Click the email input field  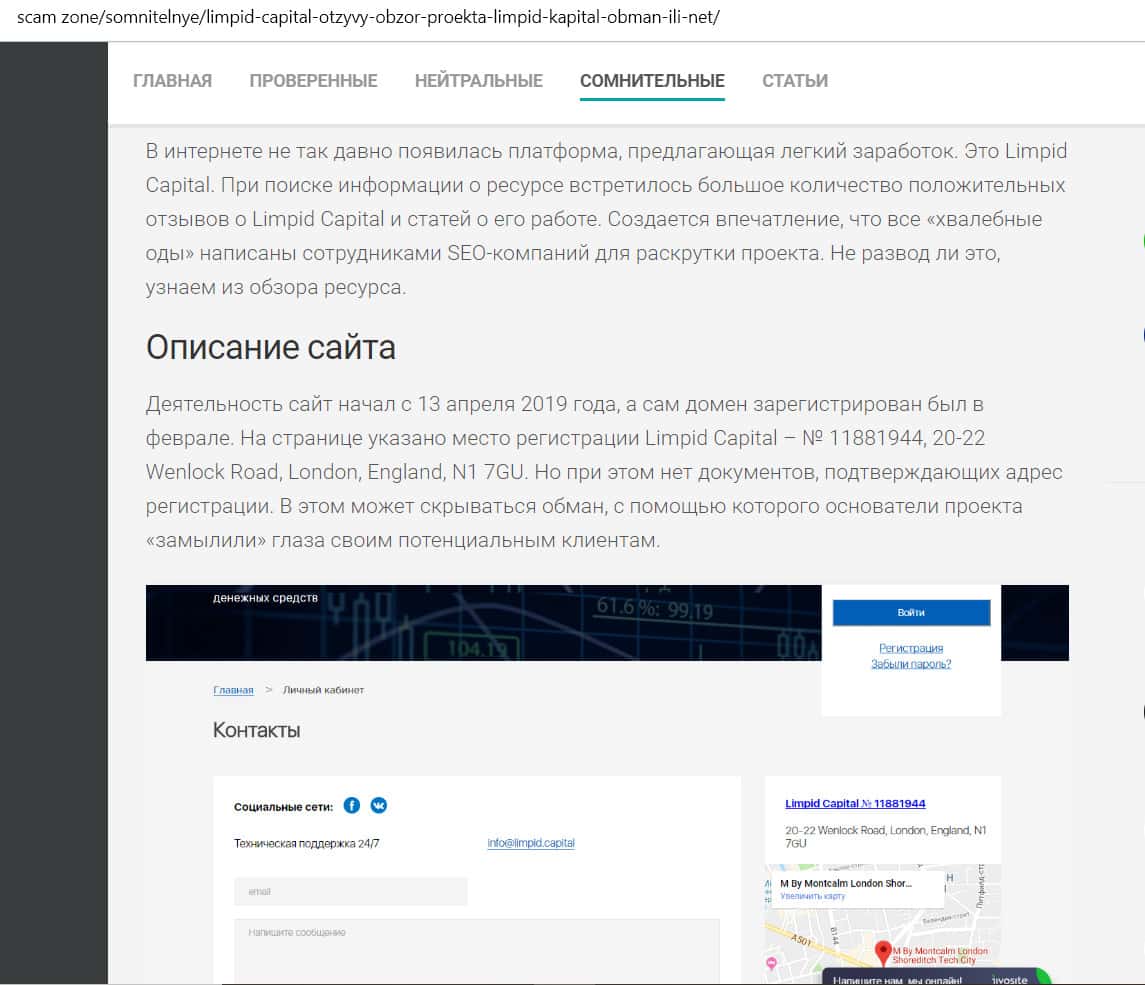point(351,892)
